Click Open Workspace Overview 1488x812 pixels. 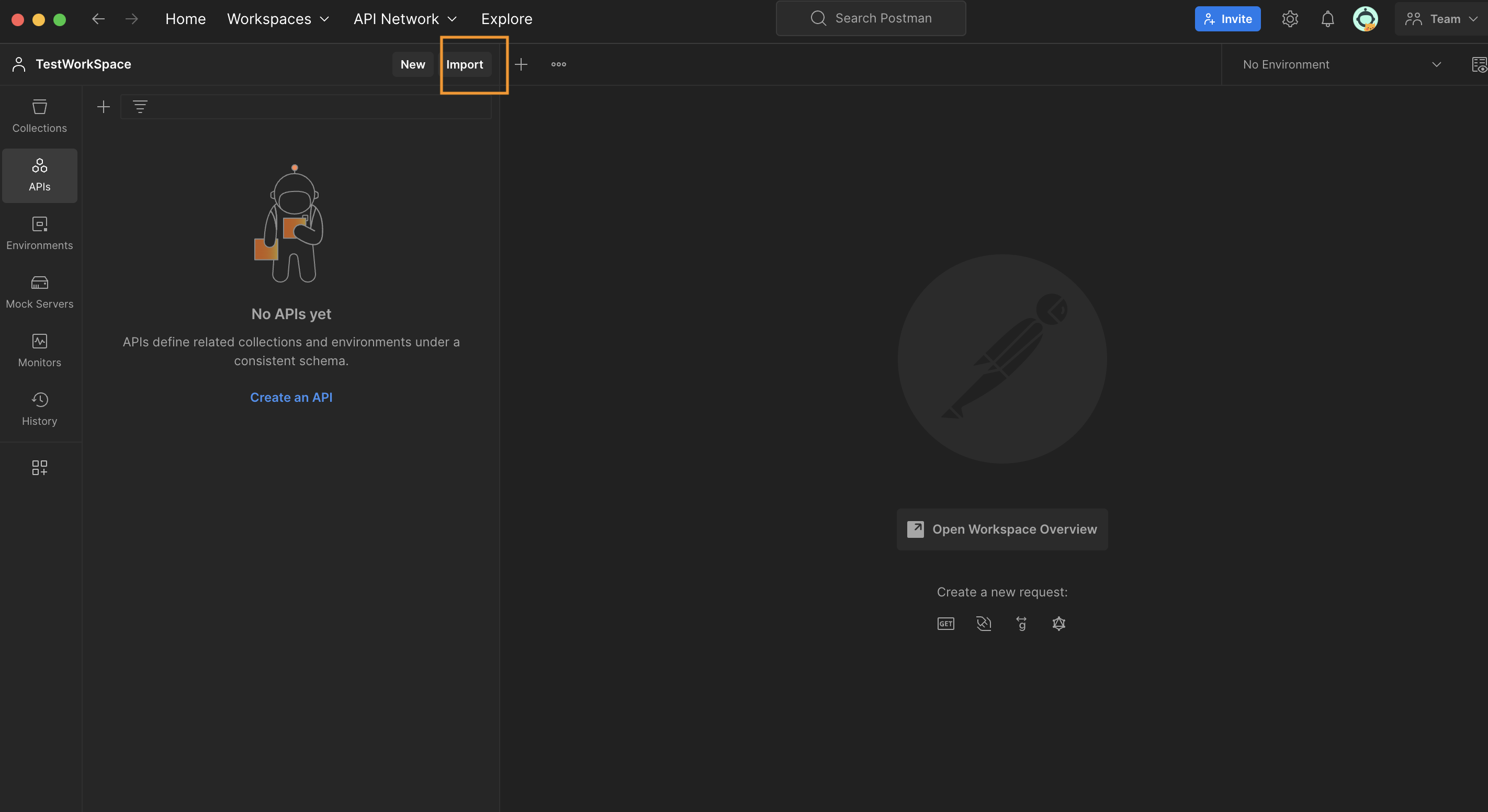(x=1002, y=529)
